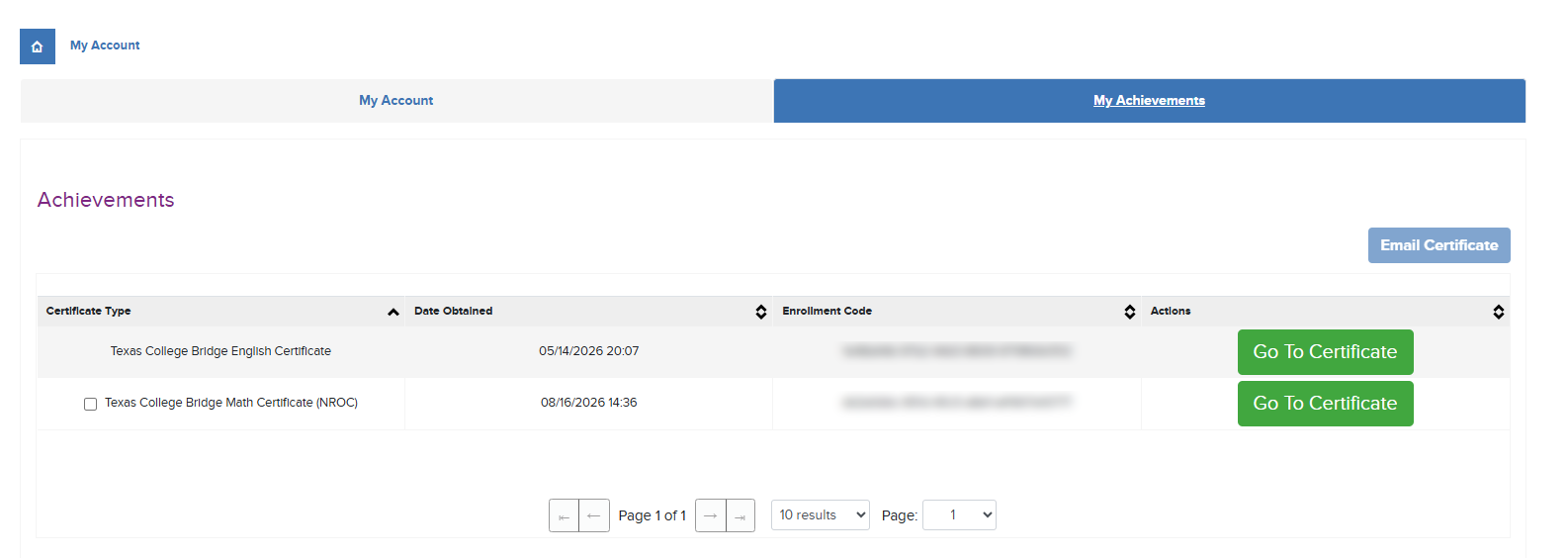Click date 05/14/2026 20:07
1568x558 pixels.
[x=589, y=351]
